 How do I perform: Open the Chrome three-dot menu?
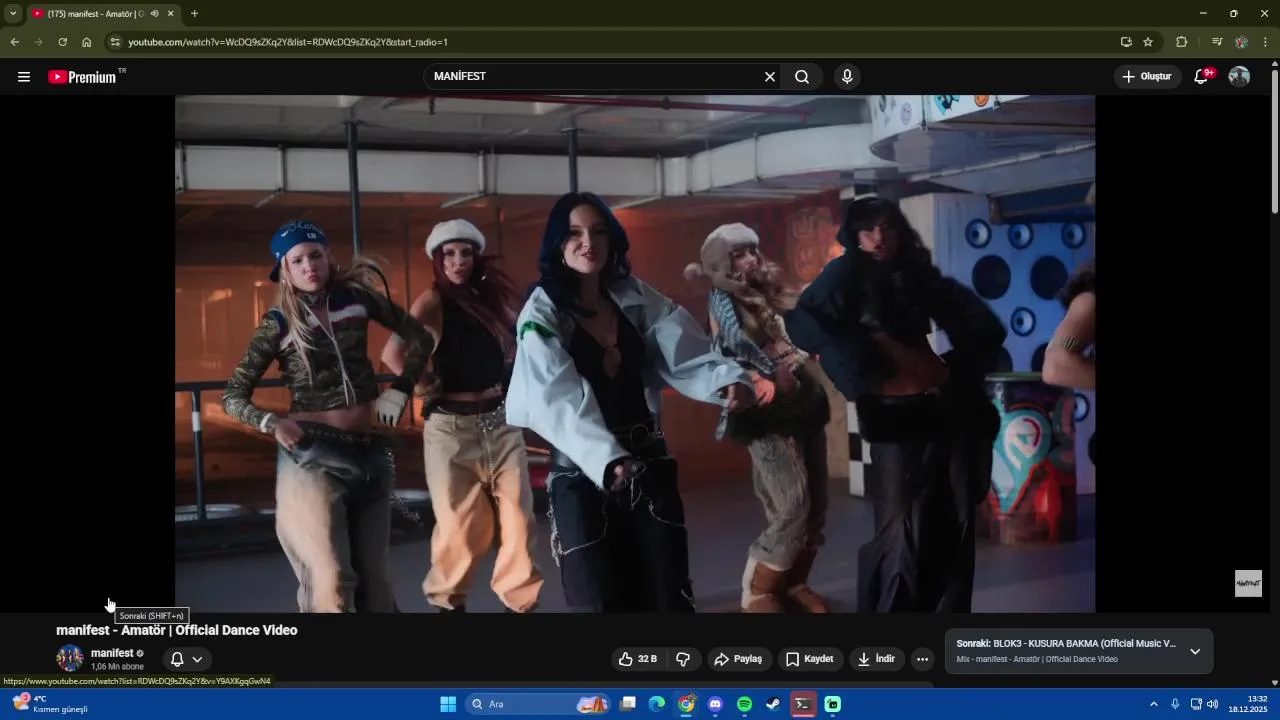click(x=1265, y=42)
